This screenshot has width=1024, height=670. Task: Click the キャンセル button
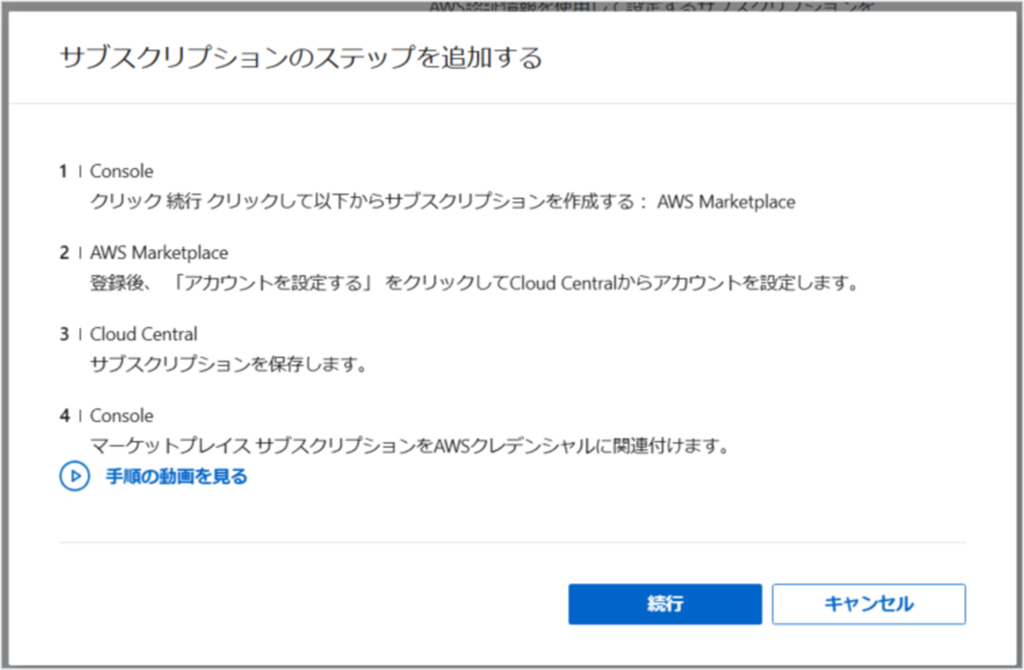tap(869, 604)
